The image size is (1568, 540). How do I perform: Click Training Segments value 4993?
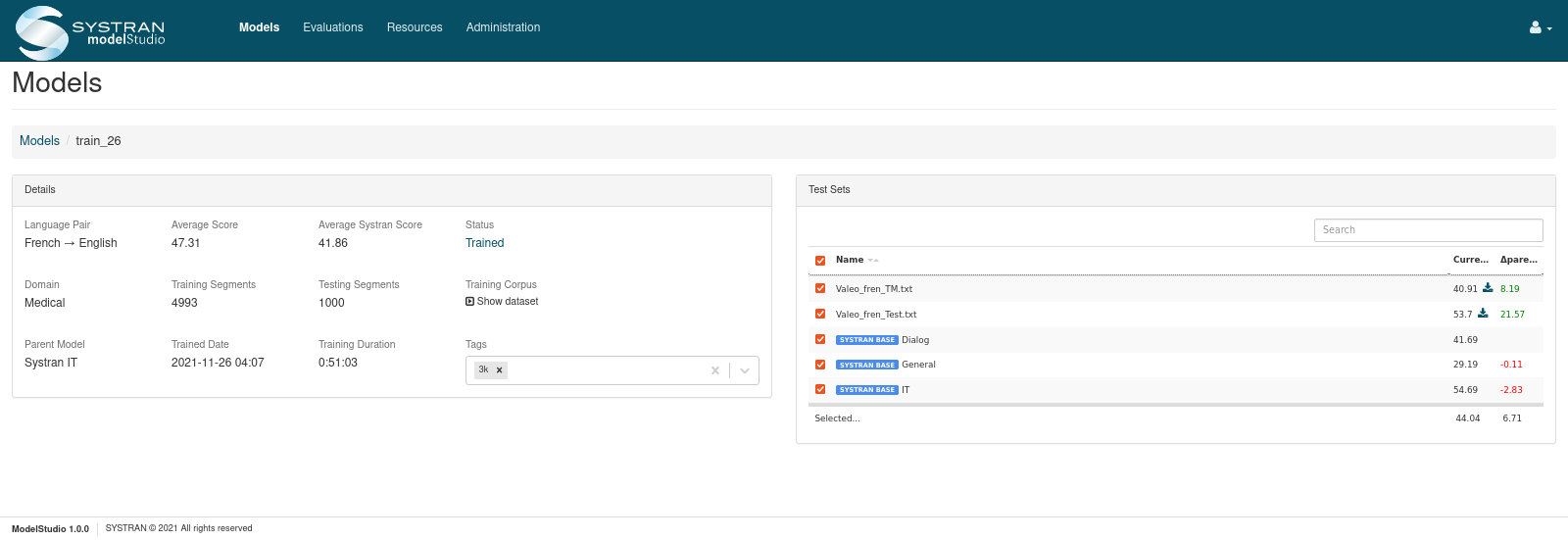click(184, 303)
